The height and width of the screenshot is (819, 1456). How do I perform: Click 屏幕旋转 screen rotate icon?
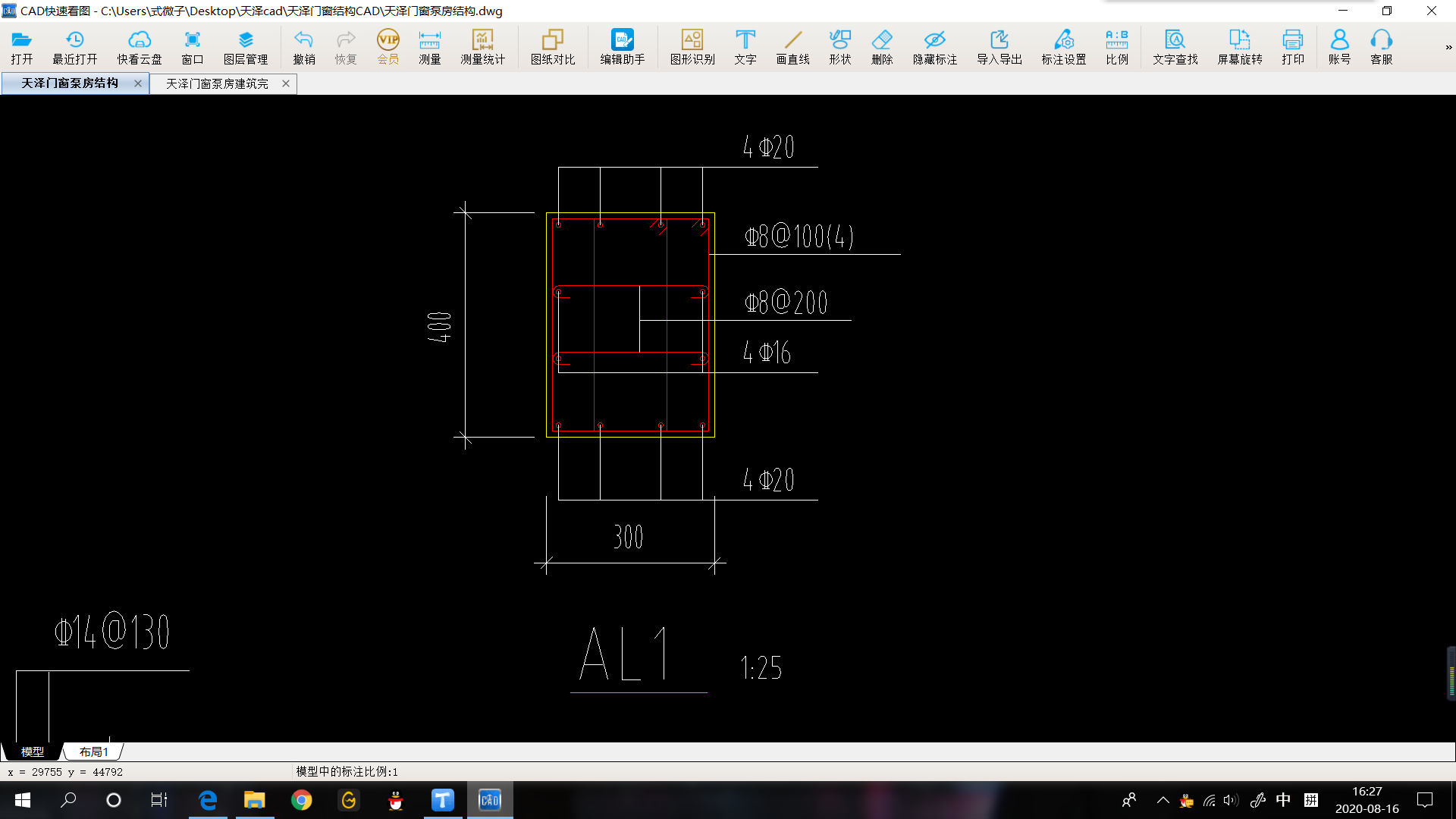pos(1240,46)
